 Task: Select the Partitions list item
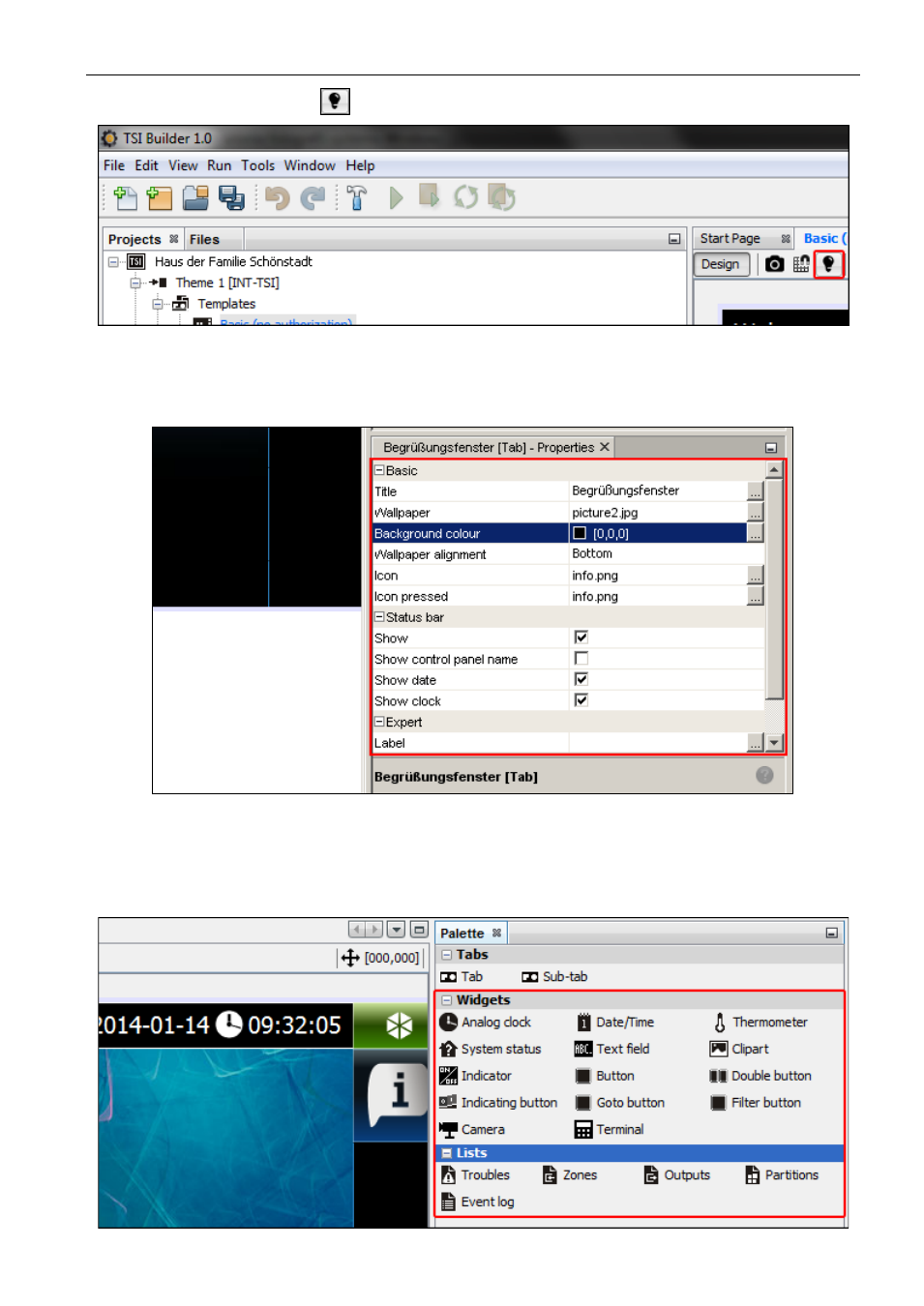pos(782,1174)
